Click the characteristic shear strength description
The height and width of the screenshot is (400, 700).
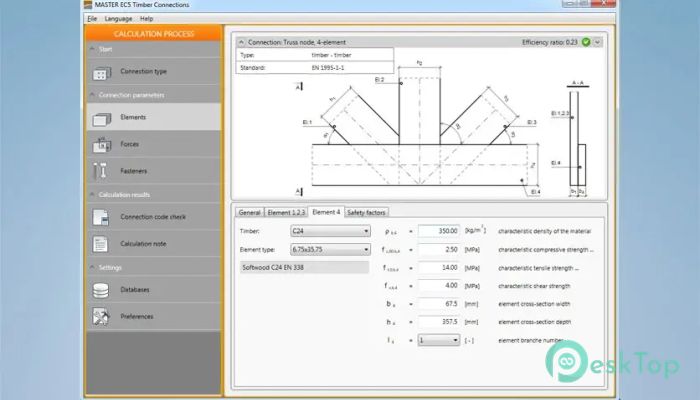click(x=534, y=286)
